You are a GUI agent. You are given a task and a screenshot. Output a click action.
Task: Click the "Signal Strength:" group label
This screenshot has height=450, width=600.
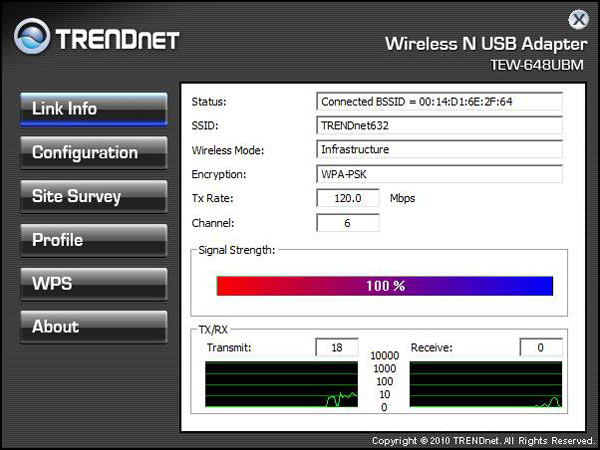237,250
